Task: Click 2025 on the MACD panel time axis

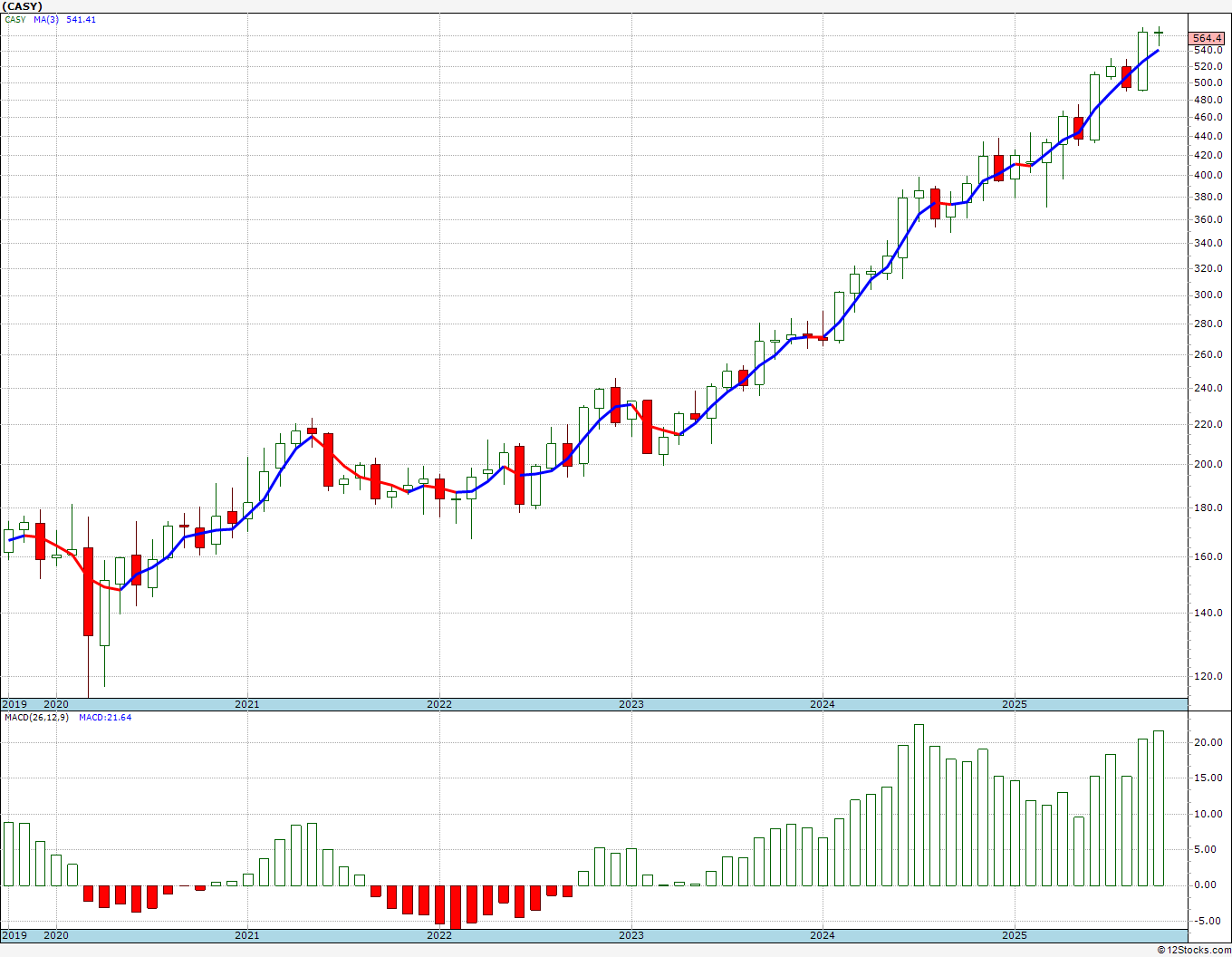Action: (x=1015, y=936)
